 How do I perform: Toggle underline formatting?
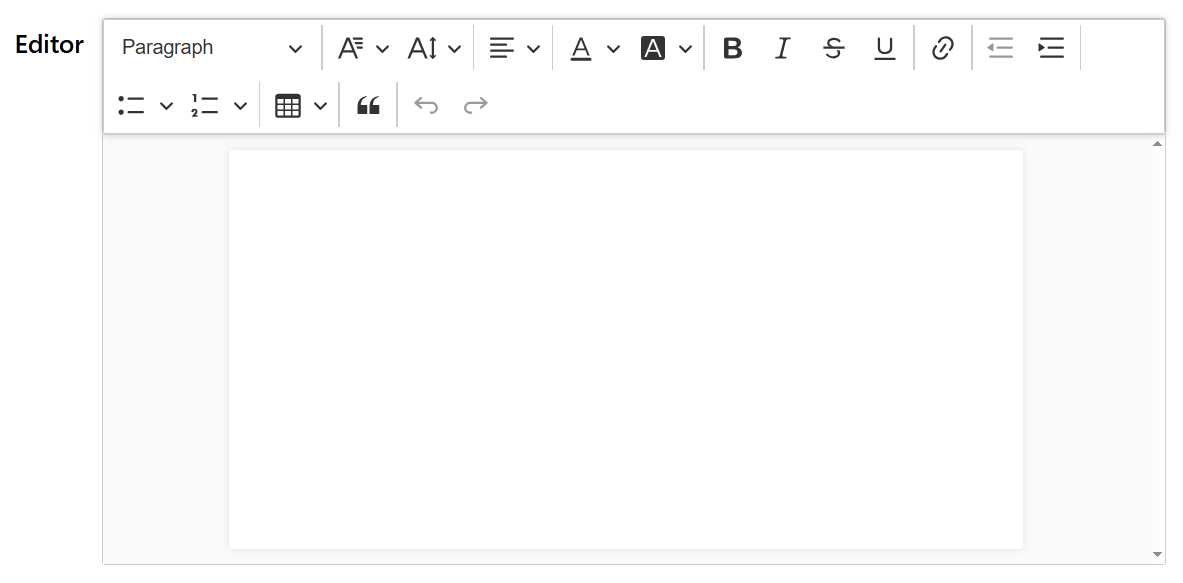point(884,48)
